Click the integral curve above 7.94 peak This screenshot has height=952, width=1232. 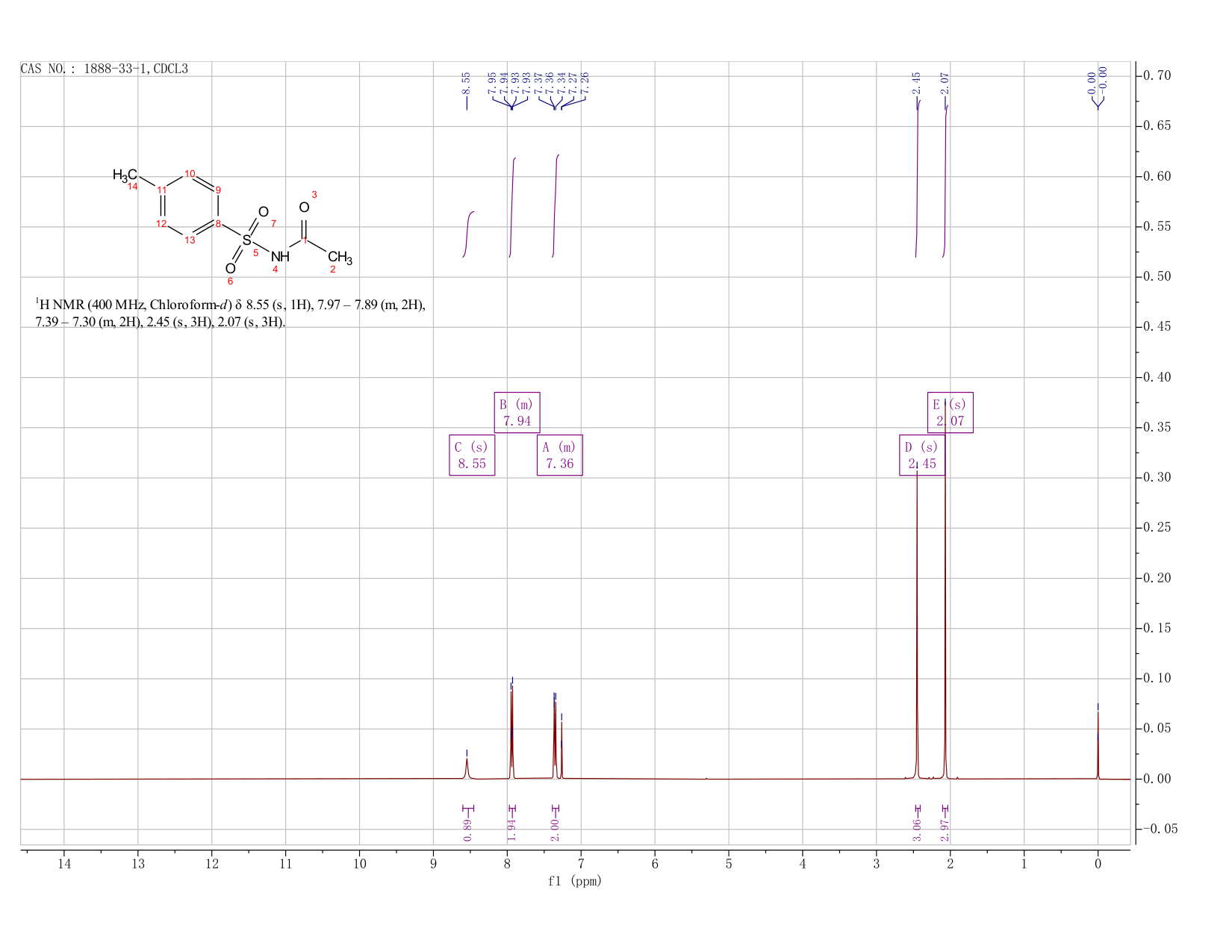pyautogui.click(x=512, y=208)
